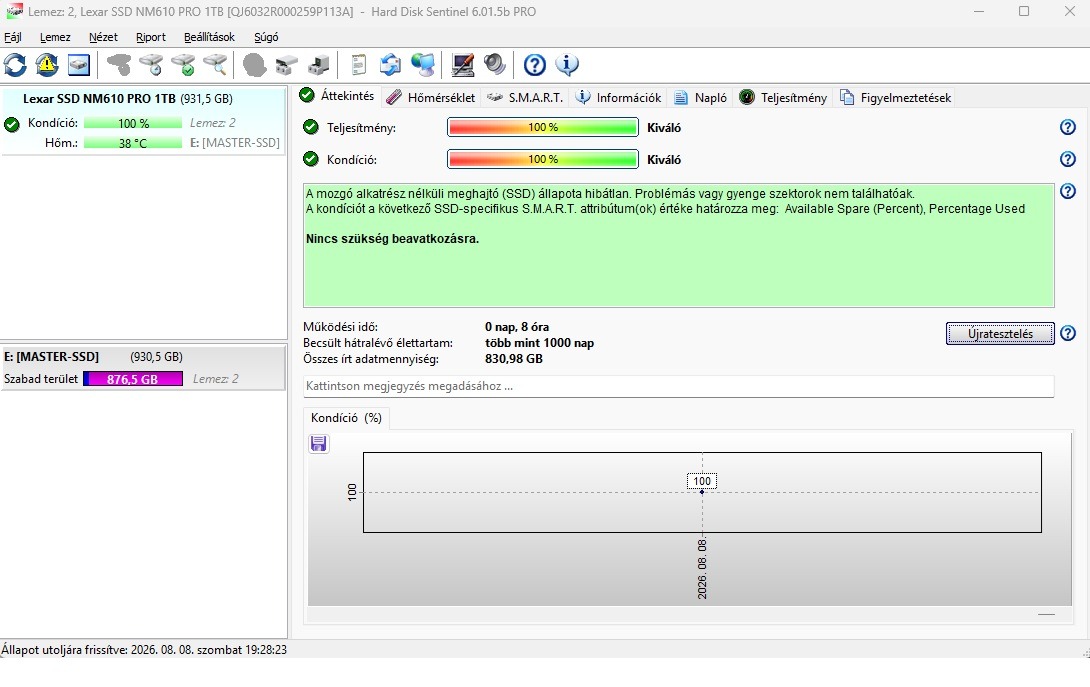1090x687 pixels.
Task: Click the envelope with blue arrows icon
Action: (x=391, y=65)
